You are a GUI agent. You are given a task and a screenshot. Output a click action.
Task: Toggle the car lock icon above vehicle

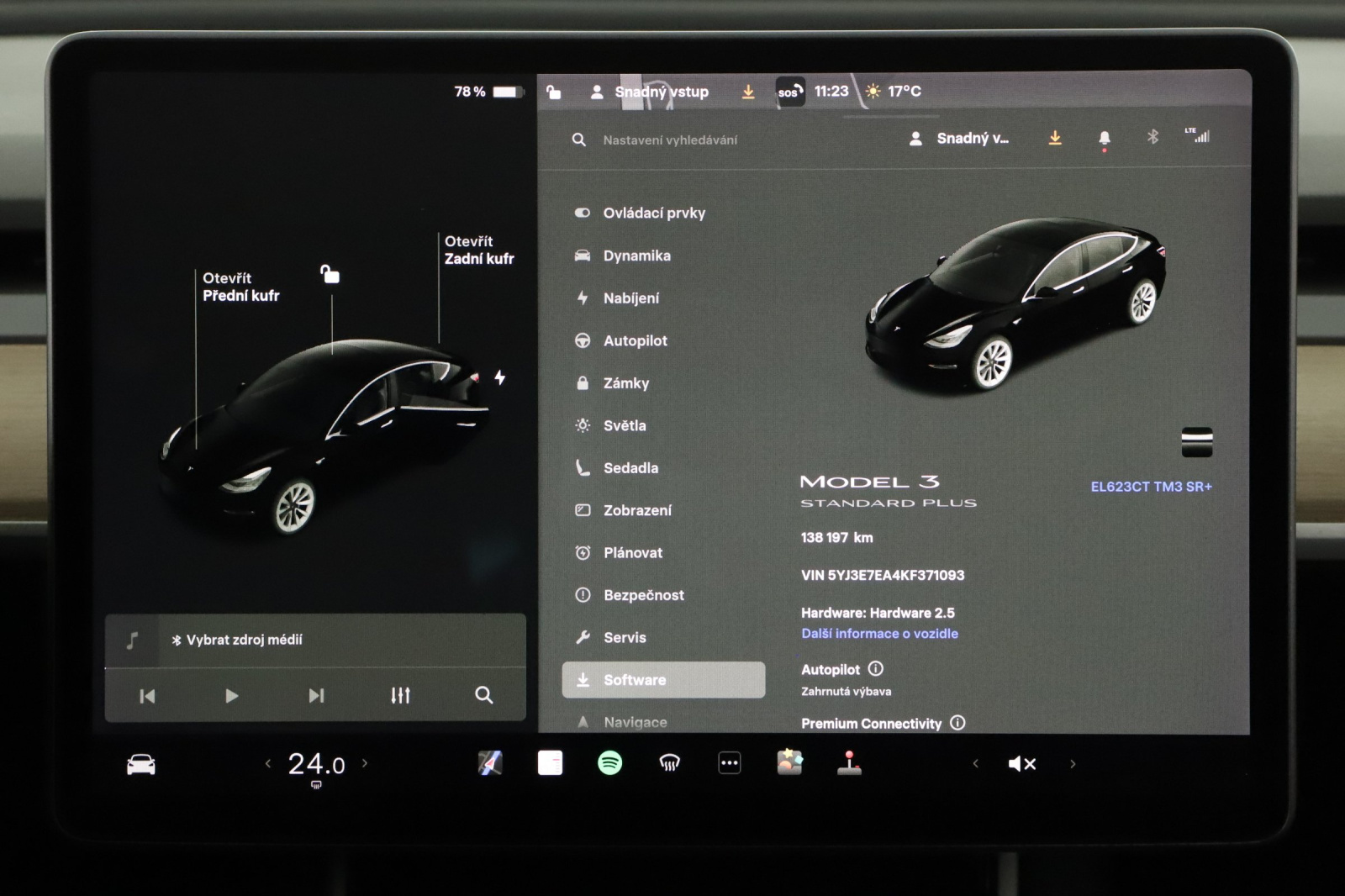tap(330, 275)
